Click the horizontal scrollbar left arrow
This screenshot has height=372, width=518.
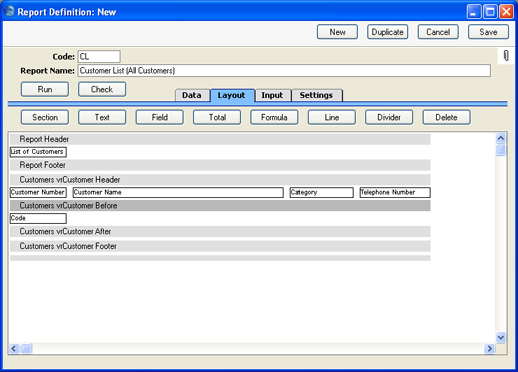click(14, 349)
